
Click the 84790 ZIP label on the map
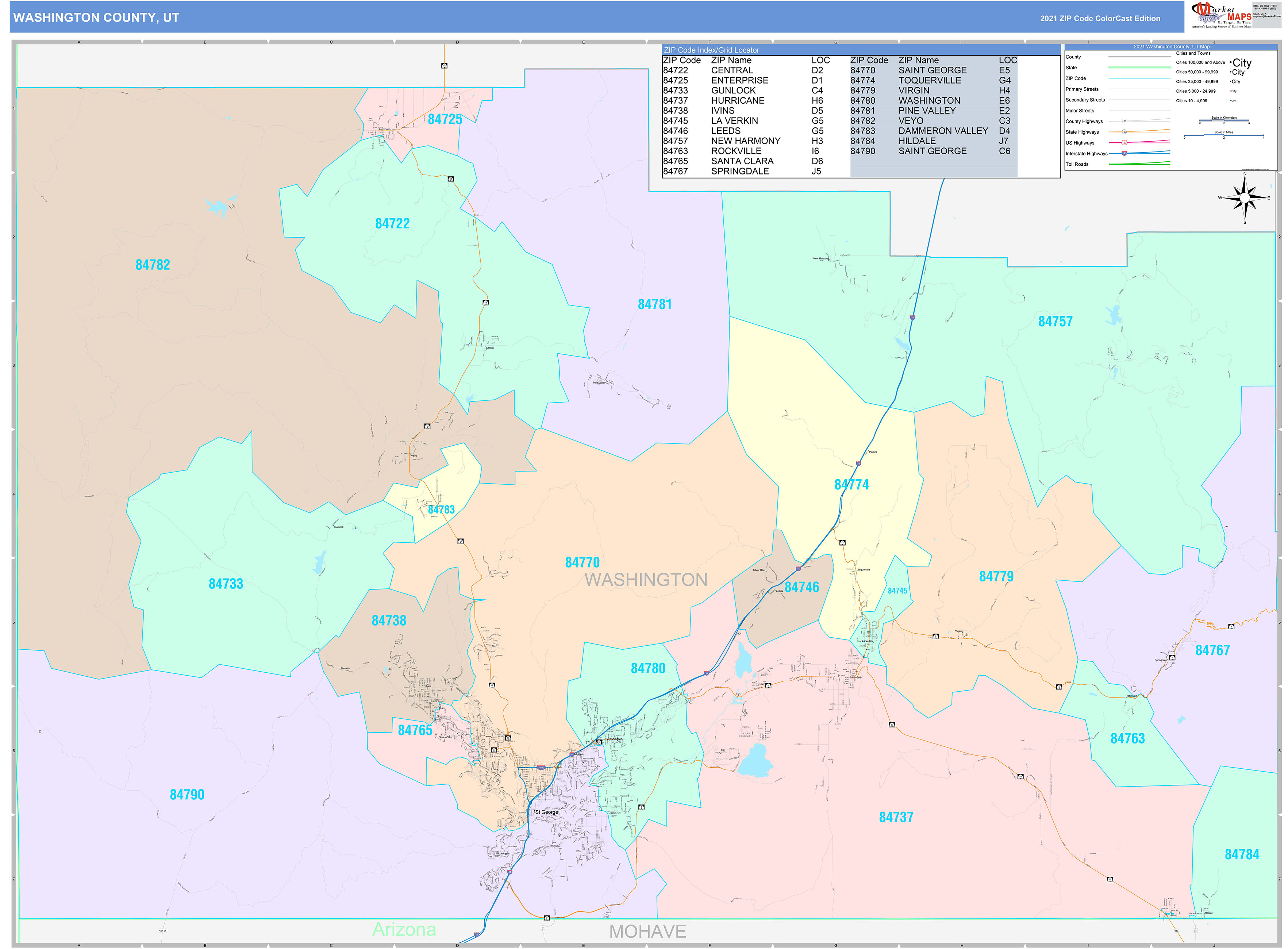[x=187, y=795]
